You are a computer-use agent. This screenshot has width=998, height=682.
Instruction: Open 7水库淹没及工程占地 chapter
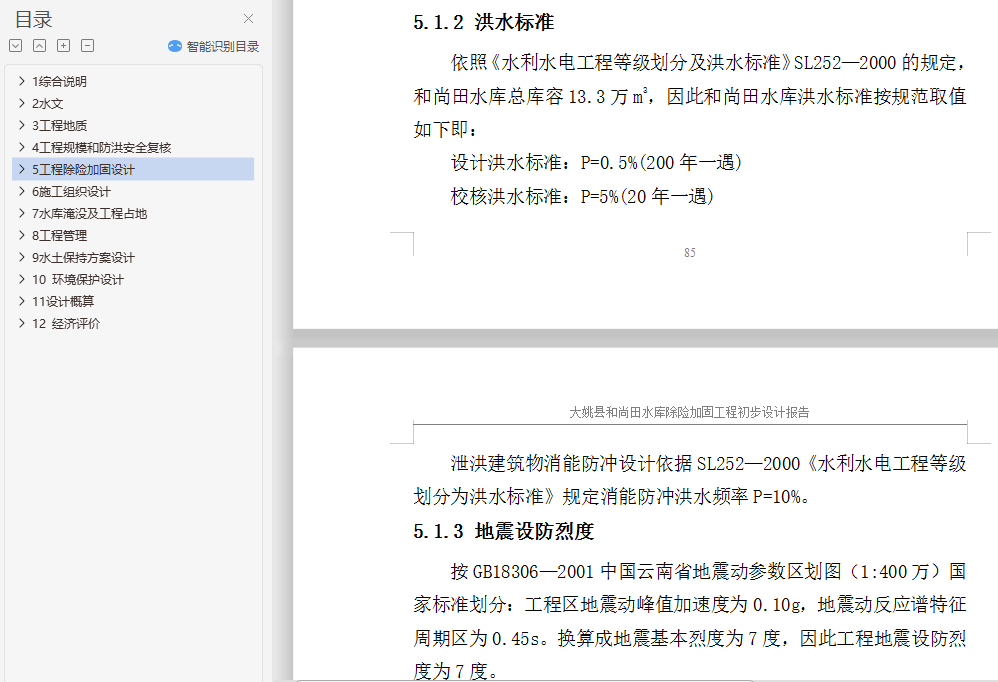coord(90,214)
